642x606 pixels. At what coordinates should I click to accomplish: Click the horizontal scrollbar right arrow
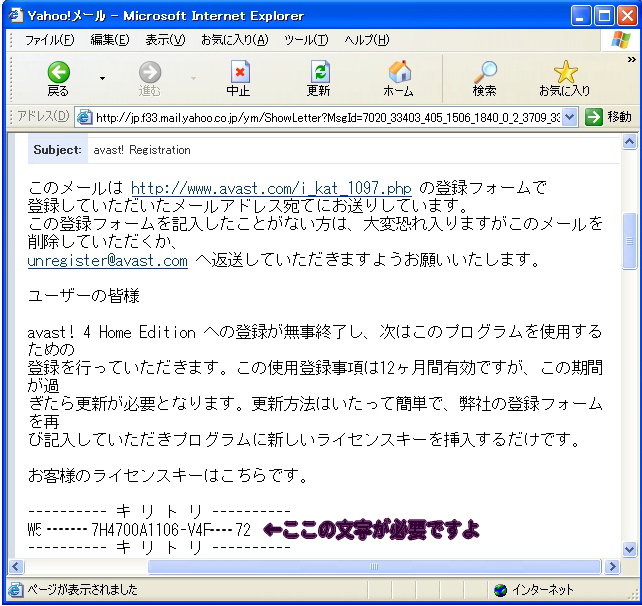pos(612,567)
